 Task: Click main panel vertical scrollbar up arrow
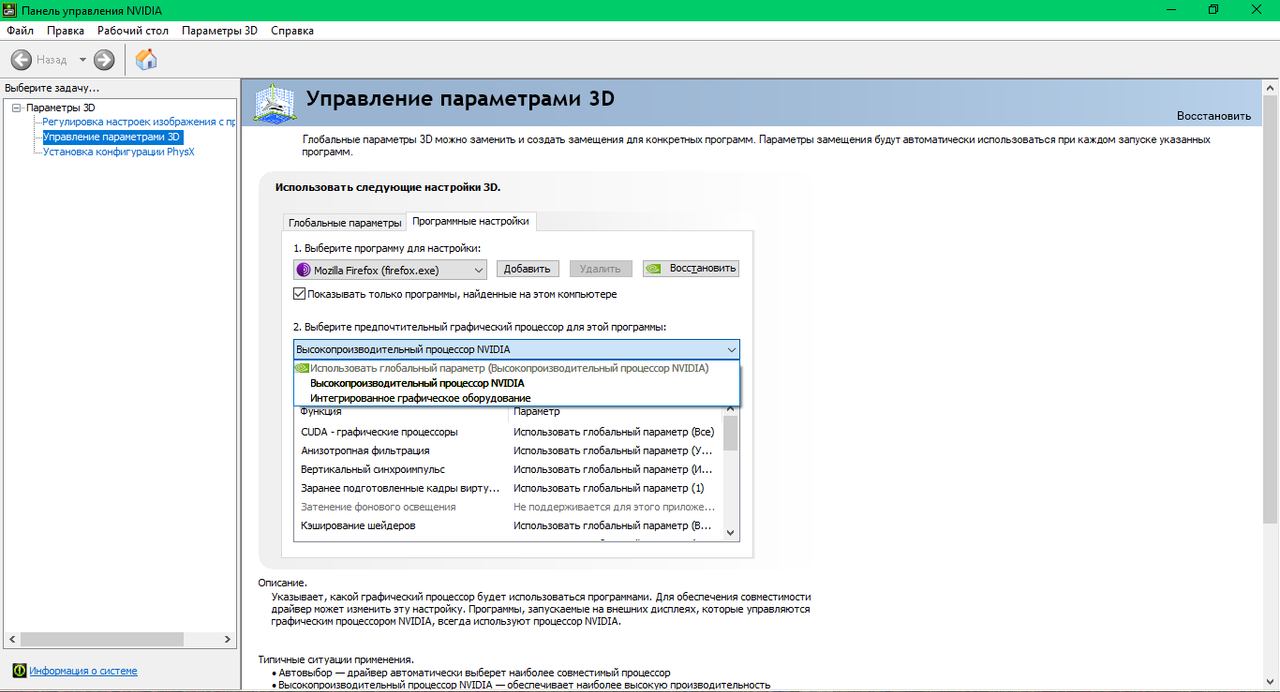[x=1269, y=89]
